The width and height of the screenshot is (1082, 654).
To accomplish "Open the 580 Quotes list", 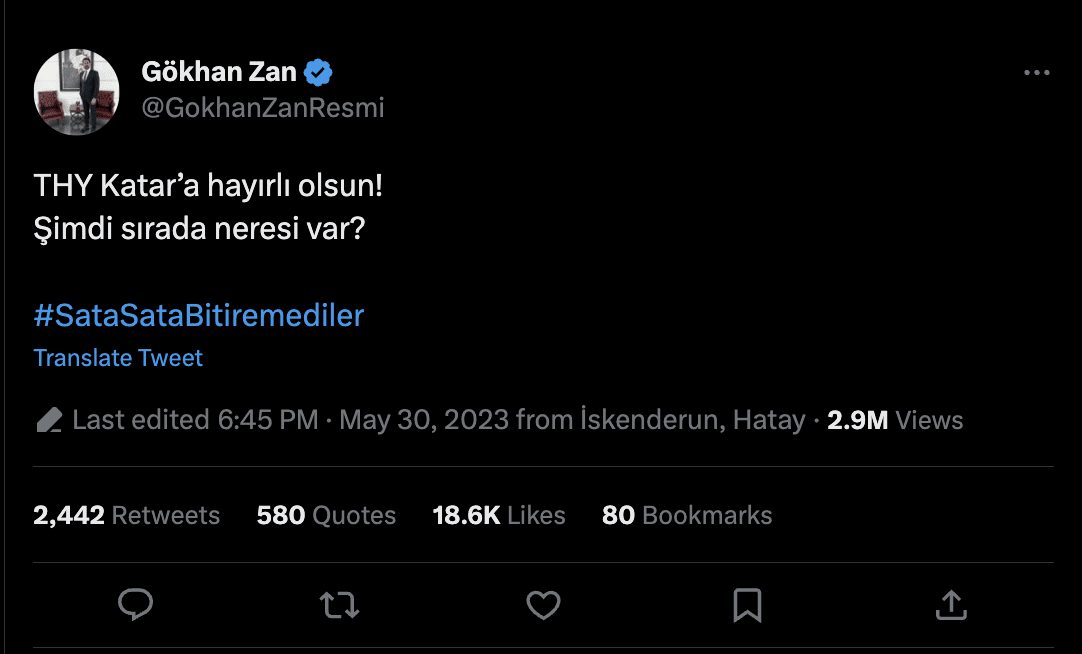I will click(326, 515).
